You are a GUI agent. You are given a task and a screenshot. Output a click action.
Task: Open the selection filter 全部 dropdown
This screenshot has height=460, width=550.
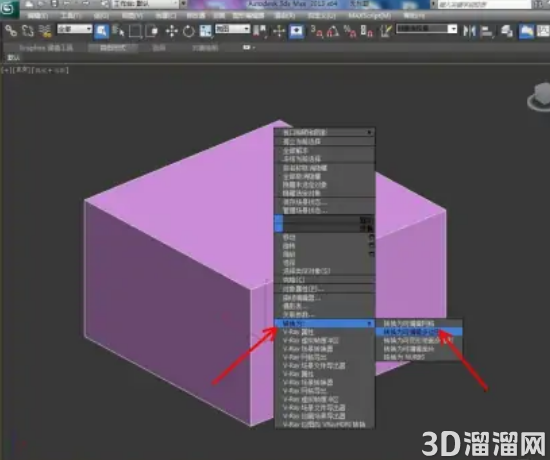(75, 29)
